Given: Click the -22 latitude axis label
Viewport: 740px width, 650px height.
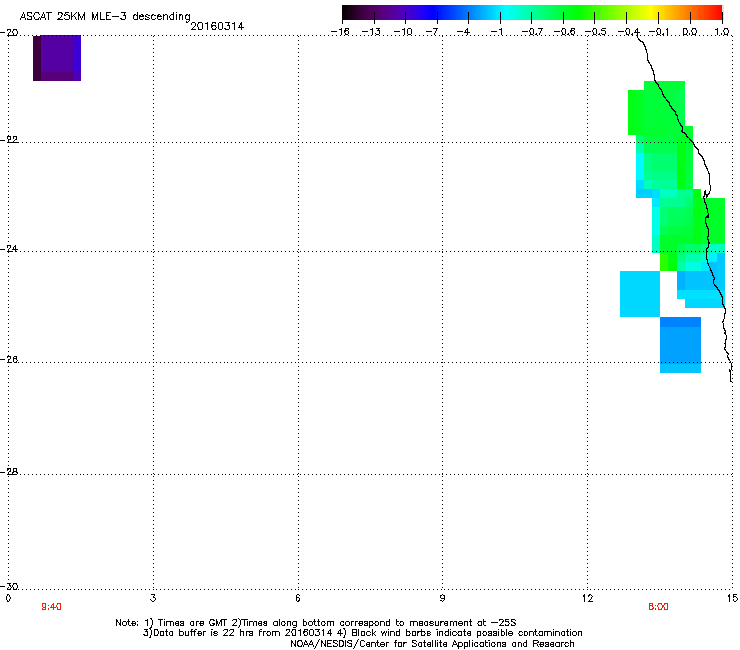Looking at the screenshot, I should tap(9, 140).
